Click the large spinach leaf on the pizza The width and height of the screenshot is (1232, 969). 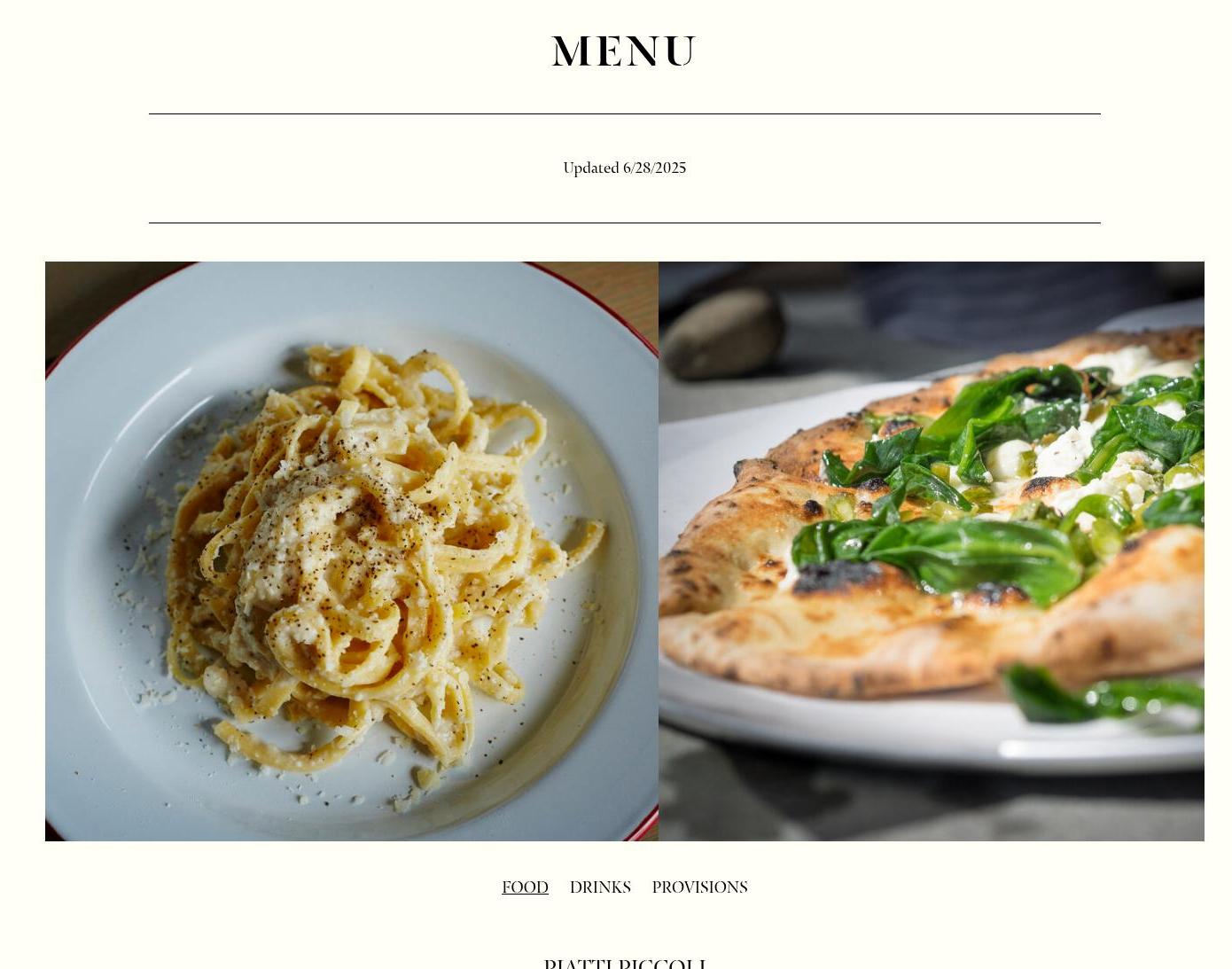[x=940, y=559]
